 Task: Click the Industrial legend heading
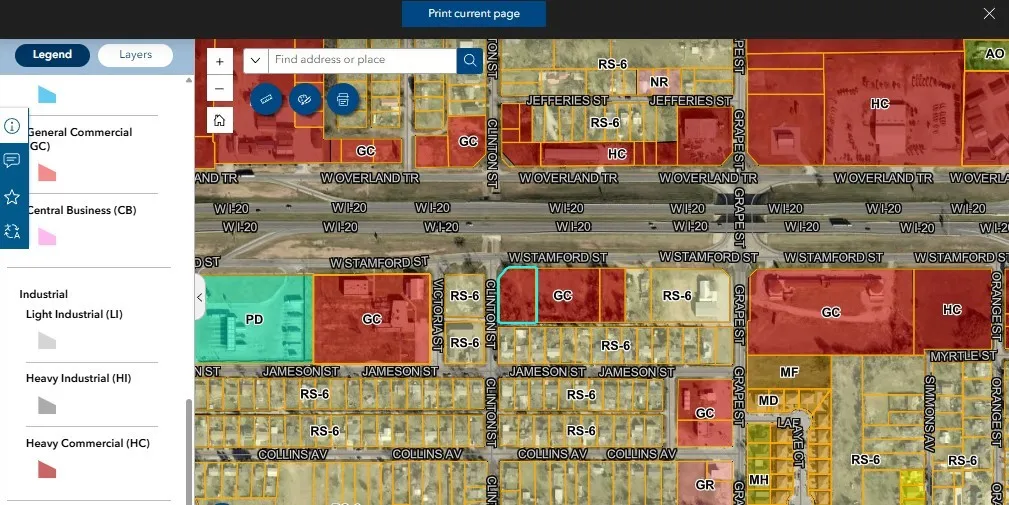coord(43,294)
